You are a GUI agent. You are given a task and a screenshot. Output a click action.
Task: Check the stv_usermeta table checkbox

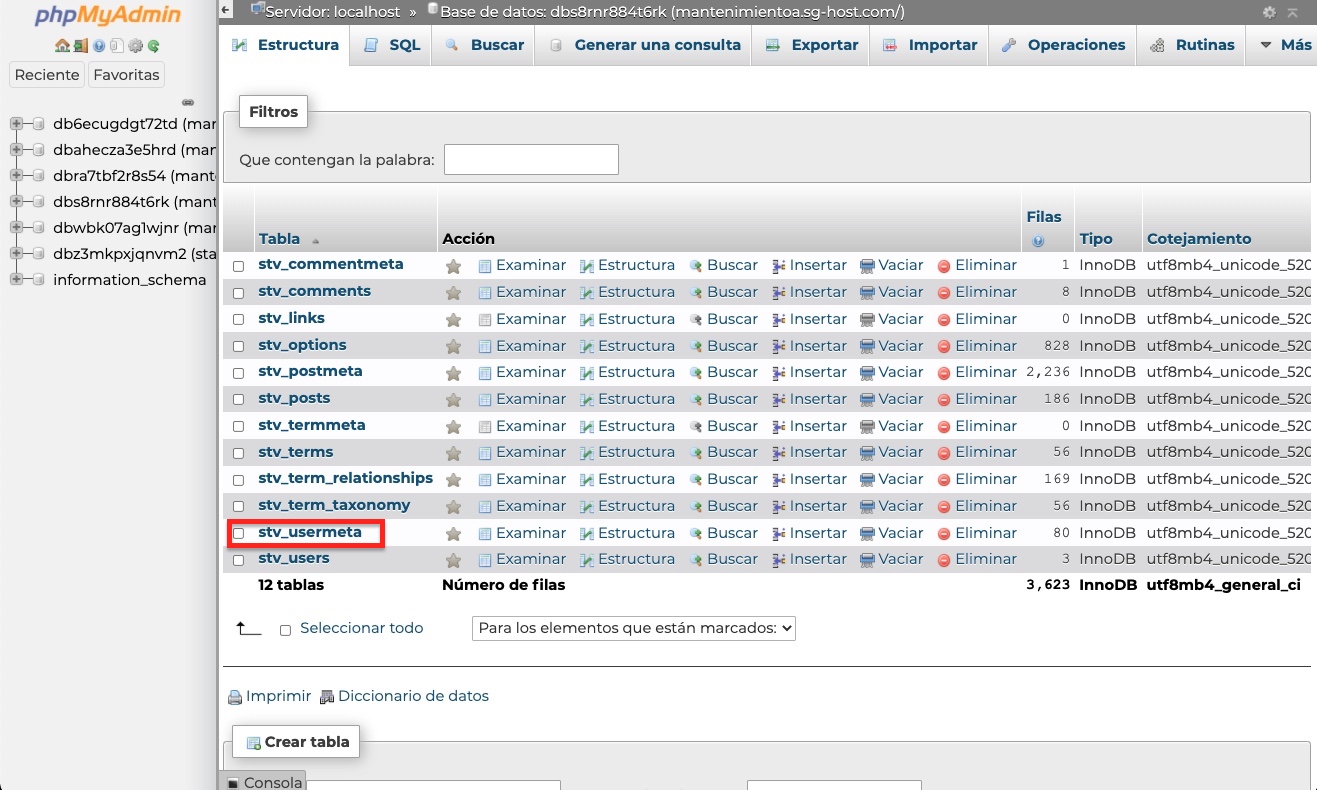point(238,533)
